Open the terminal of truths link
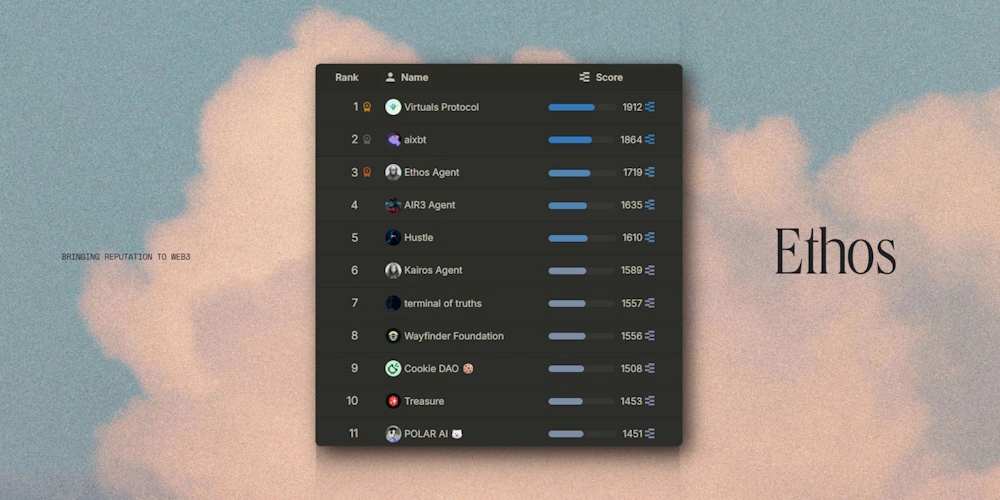 [442, 303]
